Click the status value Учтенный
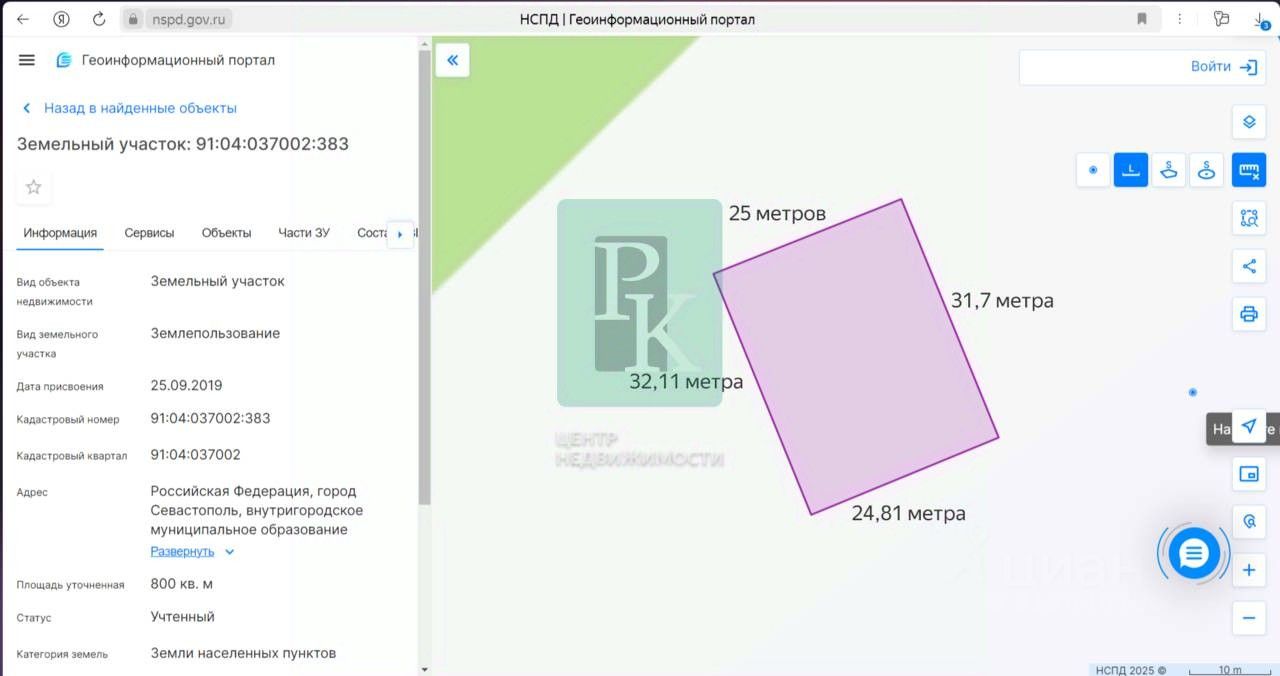This screenshot has width=1280, height=676. coord(182,616)
